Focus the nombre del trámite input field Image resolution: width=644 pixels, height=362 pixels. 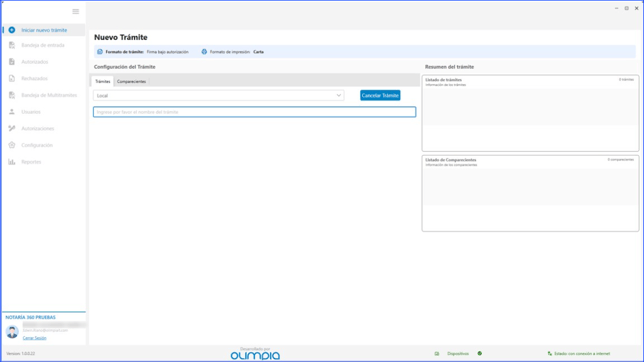(255, 112)
